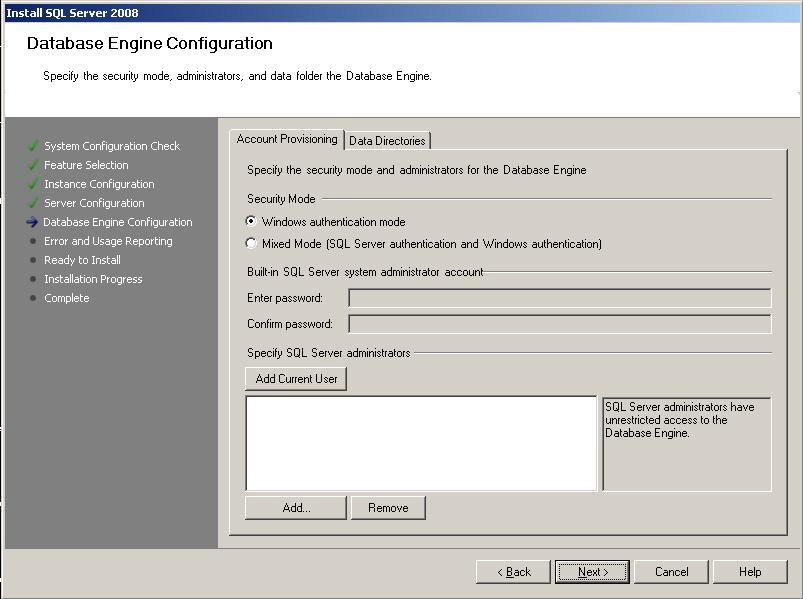The height and width of the screenshot is (599, 803).
Task: Click the bullet beside Complete step
Action: coord(33,298)
